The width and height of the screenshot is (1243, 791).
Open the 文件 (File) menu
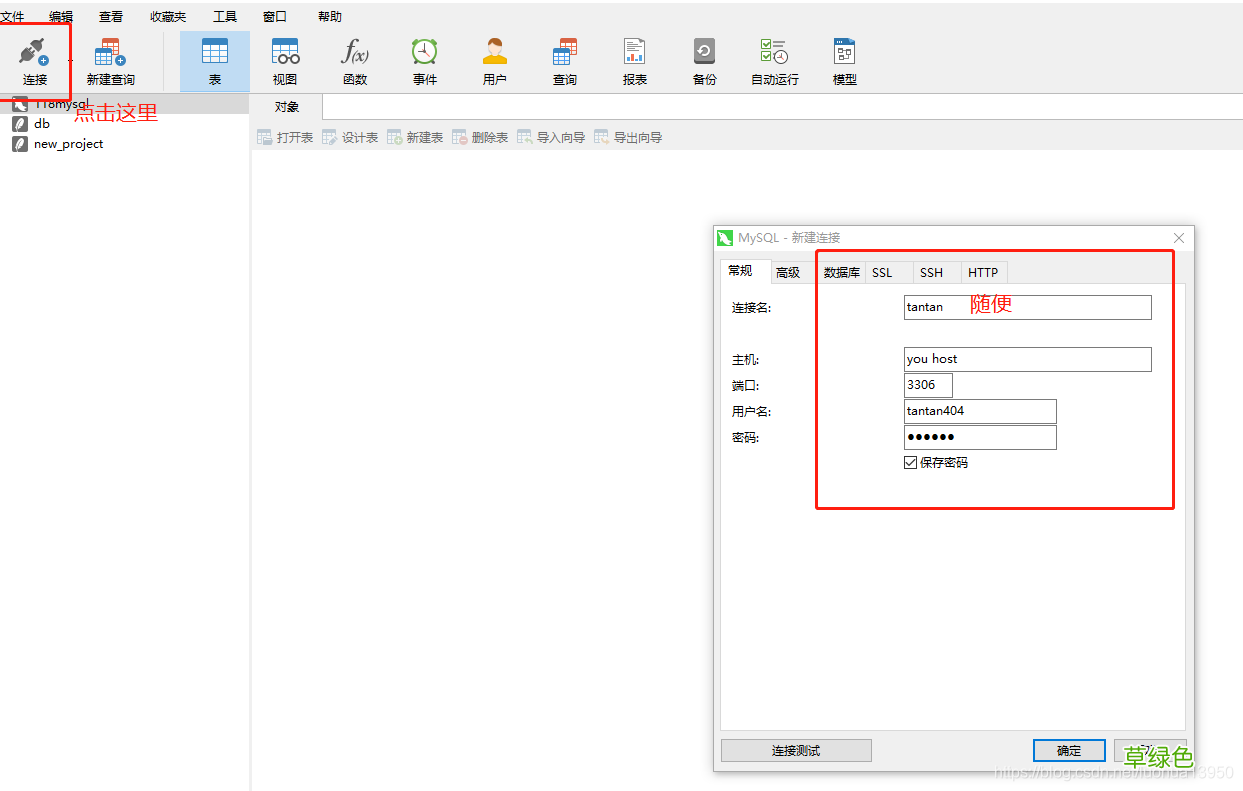(13, 16)
